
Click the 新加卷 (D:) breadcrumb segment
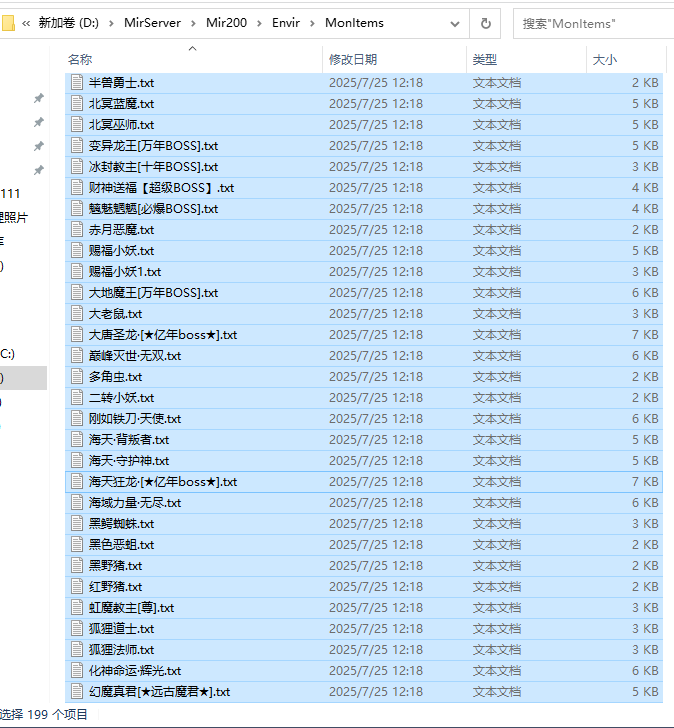click(68, 23)
